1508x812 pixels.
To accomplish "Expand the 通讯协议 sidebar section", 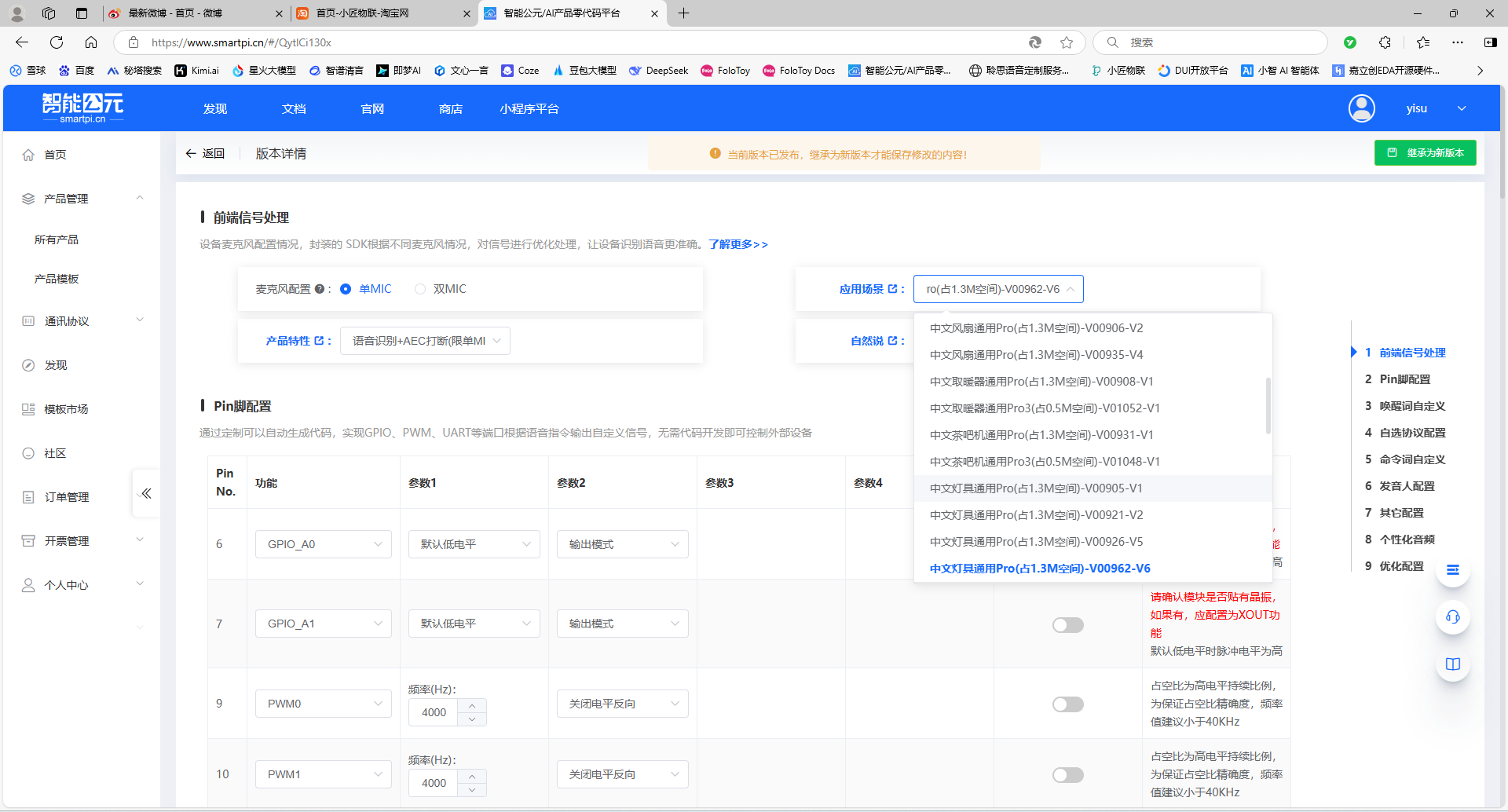I will 82,320.
